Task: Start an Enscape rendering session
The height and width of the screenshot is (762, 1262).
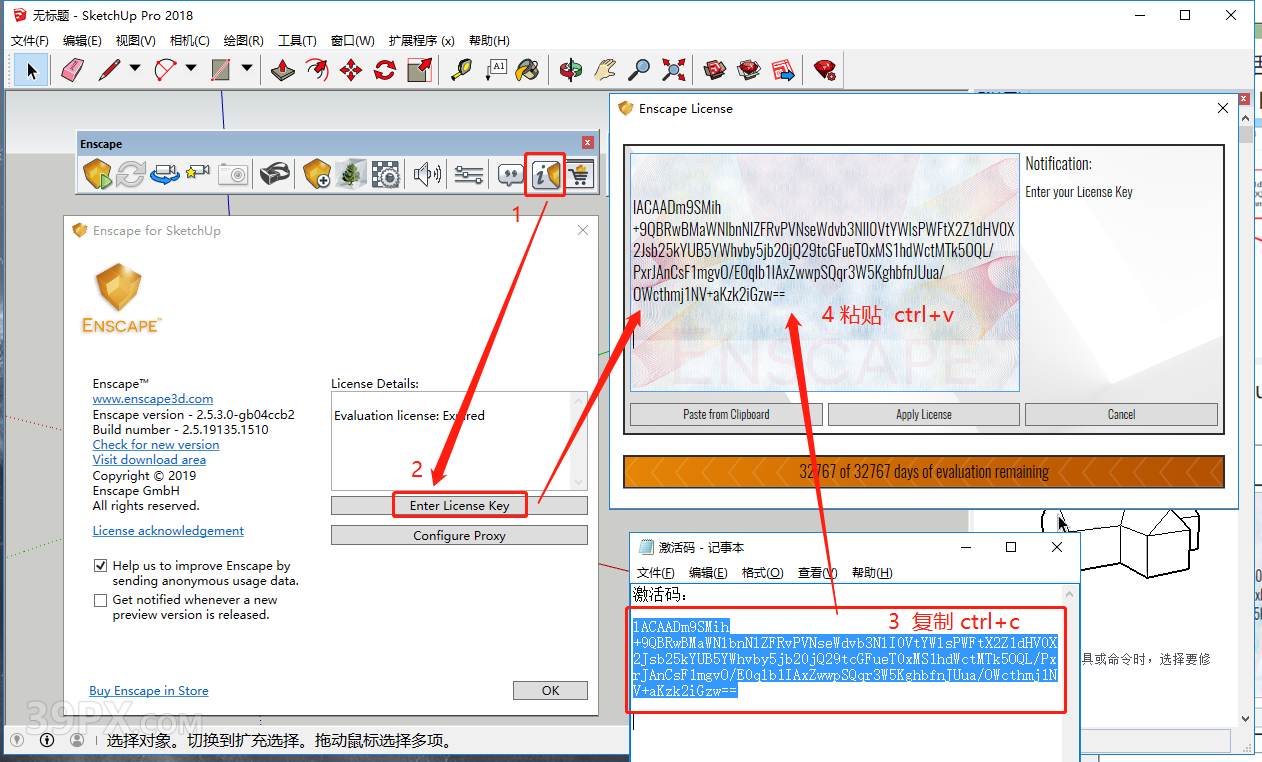Action: (96, 173)
